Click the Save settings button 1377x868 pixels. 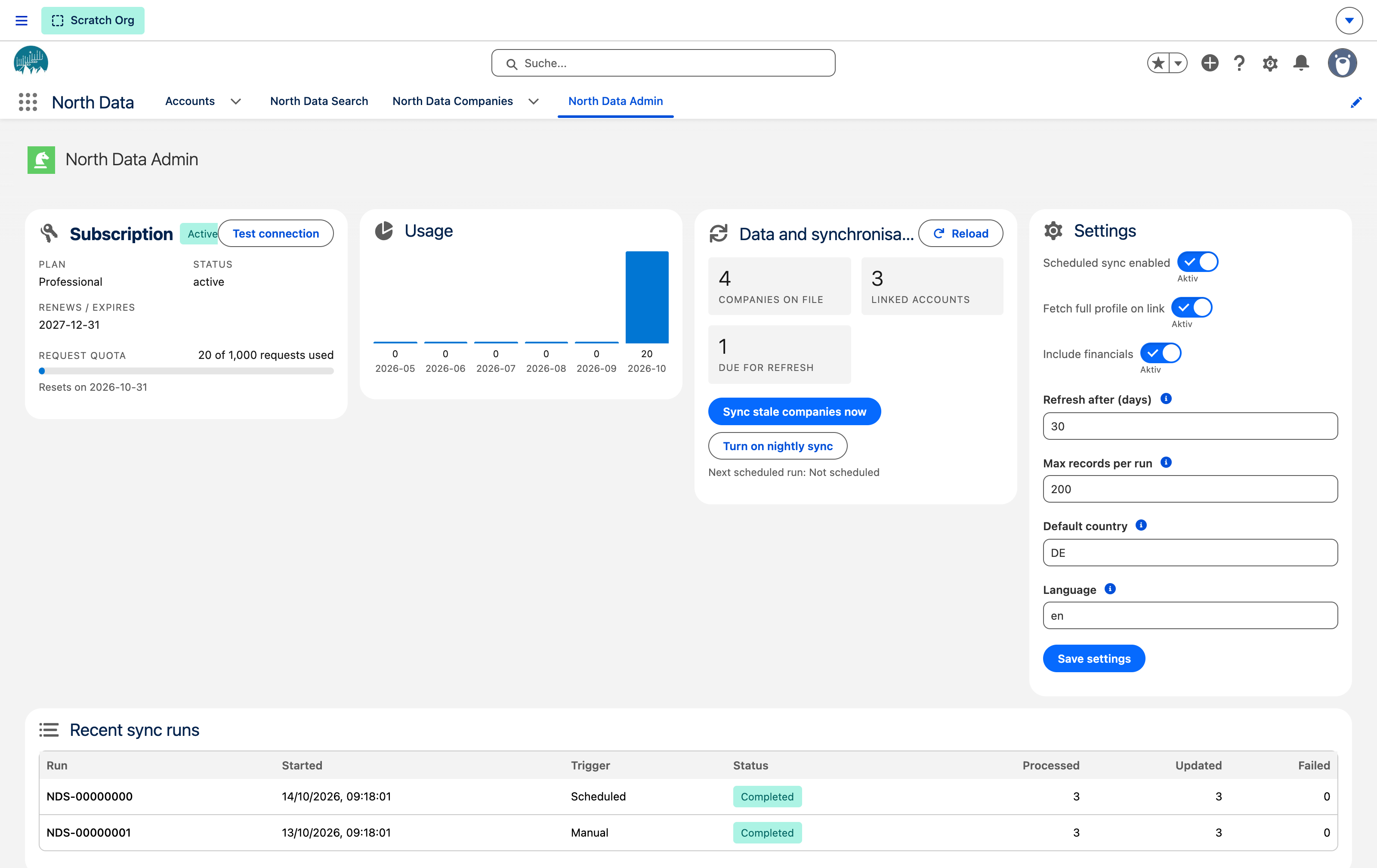click(x=1094, y=659)
